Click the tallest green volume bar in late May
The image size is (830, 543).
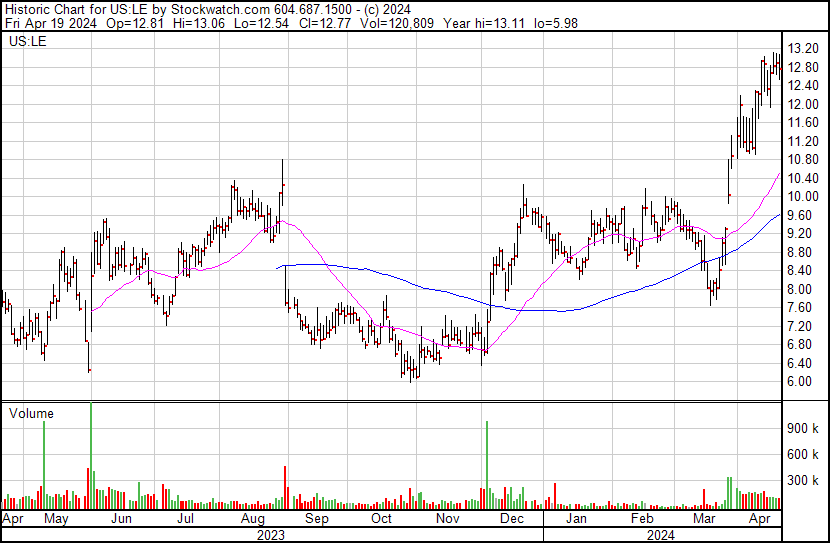tap(91, 456)
